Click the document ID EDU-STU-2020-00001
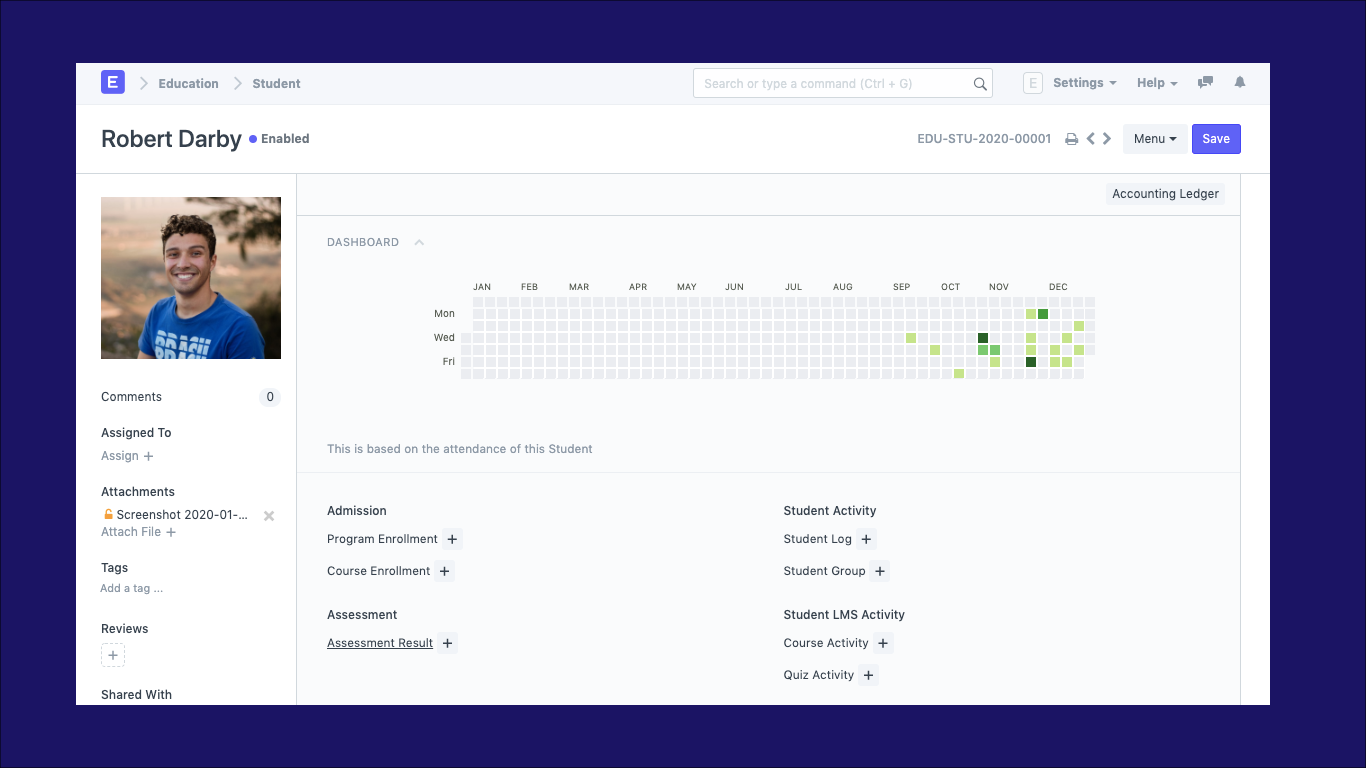The height and width of the screenshot is (768, 1366). pos(984,139)
